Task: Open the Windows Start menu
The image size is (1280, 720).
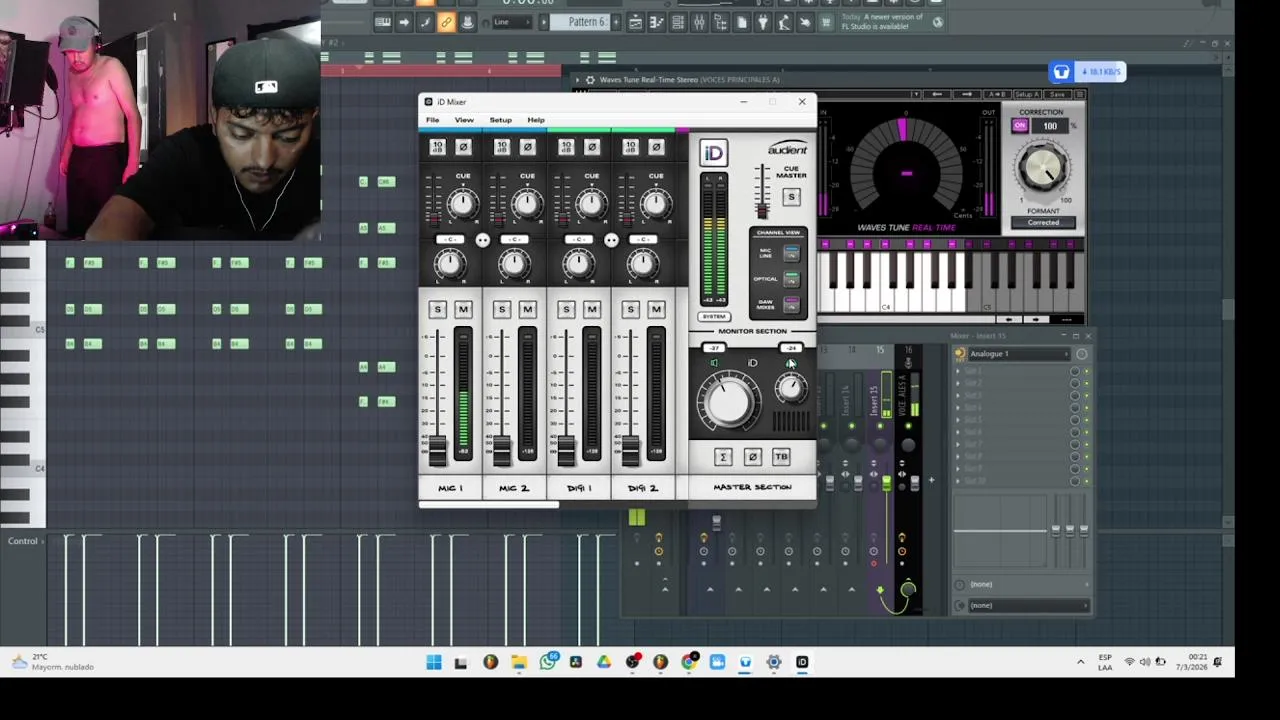Action: click(433, 662)
